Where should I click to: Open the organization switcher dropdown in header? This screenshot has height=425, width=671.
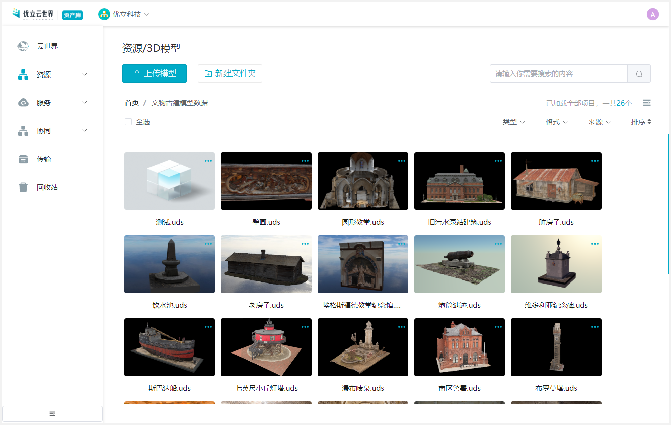pyautogui.click(x=146, y=14)
